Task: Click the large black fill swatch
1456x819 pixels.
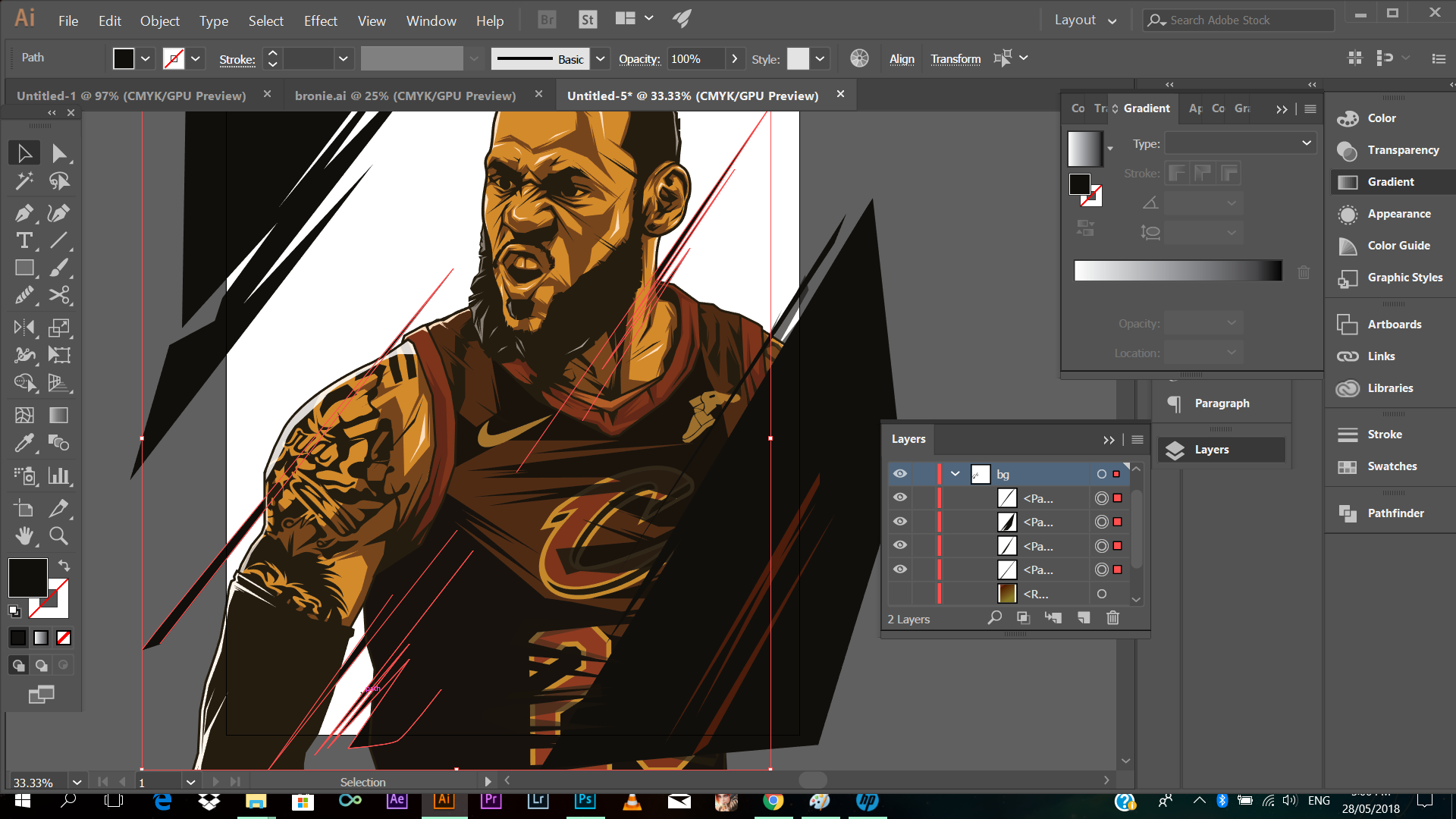Action: coord(28,578)
